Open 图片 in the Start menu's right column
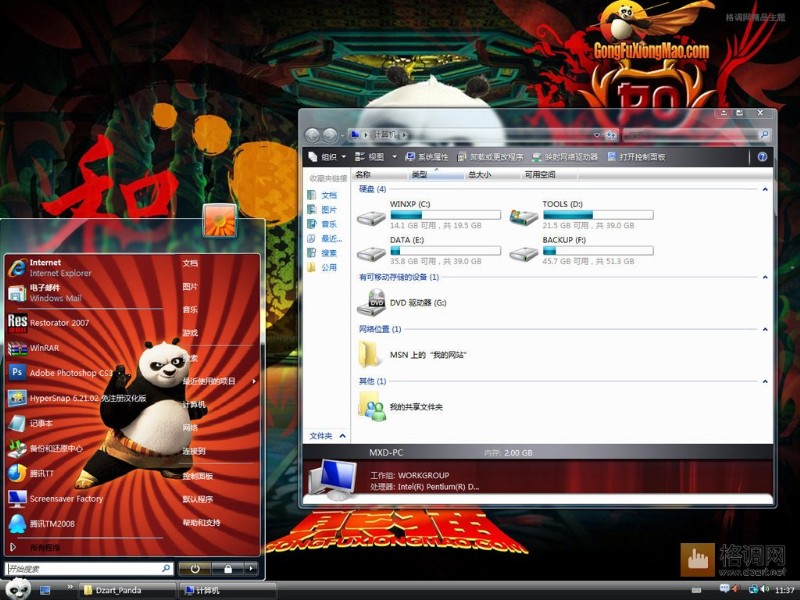The width and height of the screenshot is (800, 600). [190, 287]
